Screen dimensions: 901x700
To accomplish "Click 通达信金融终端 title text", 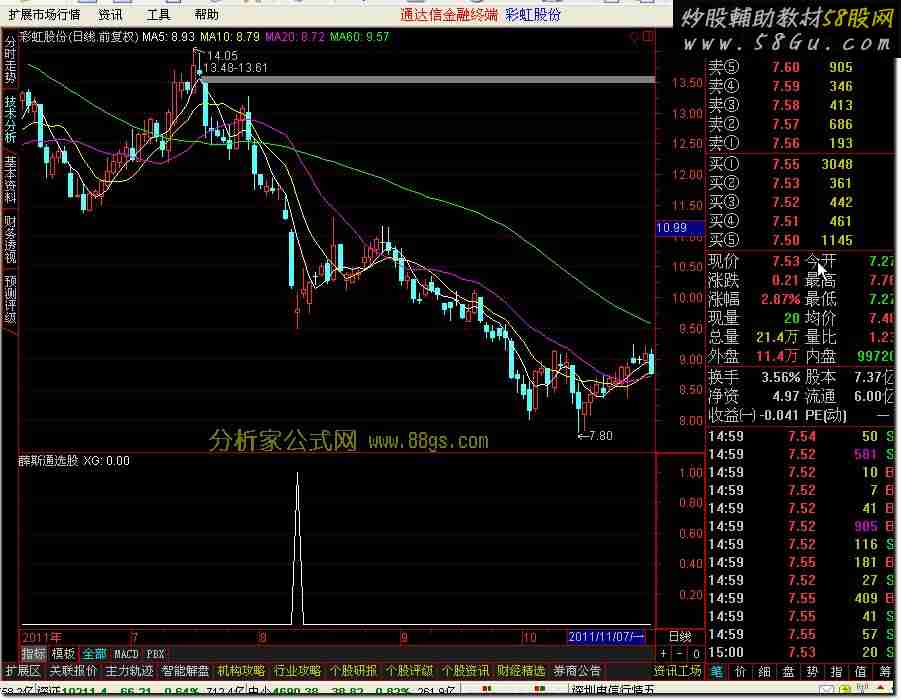I will coord(449,15).
